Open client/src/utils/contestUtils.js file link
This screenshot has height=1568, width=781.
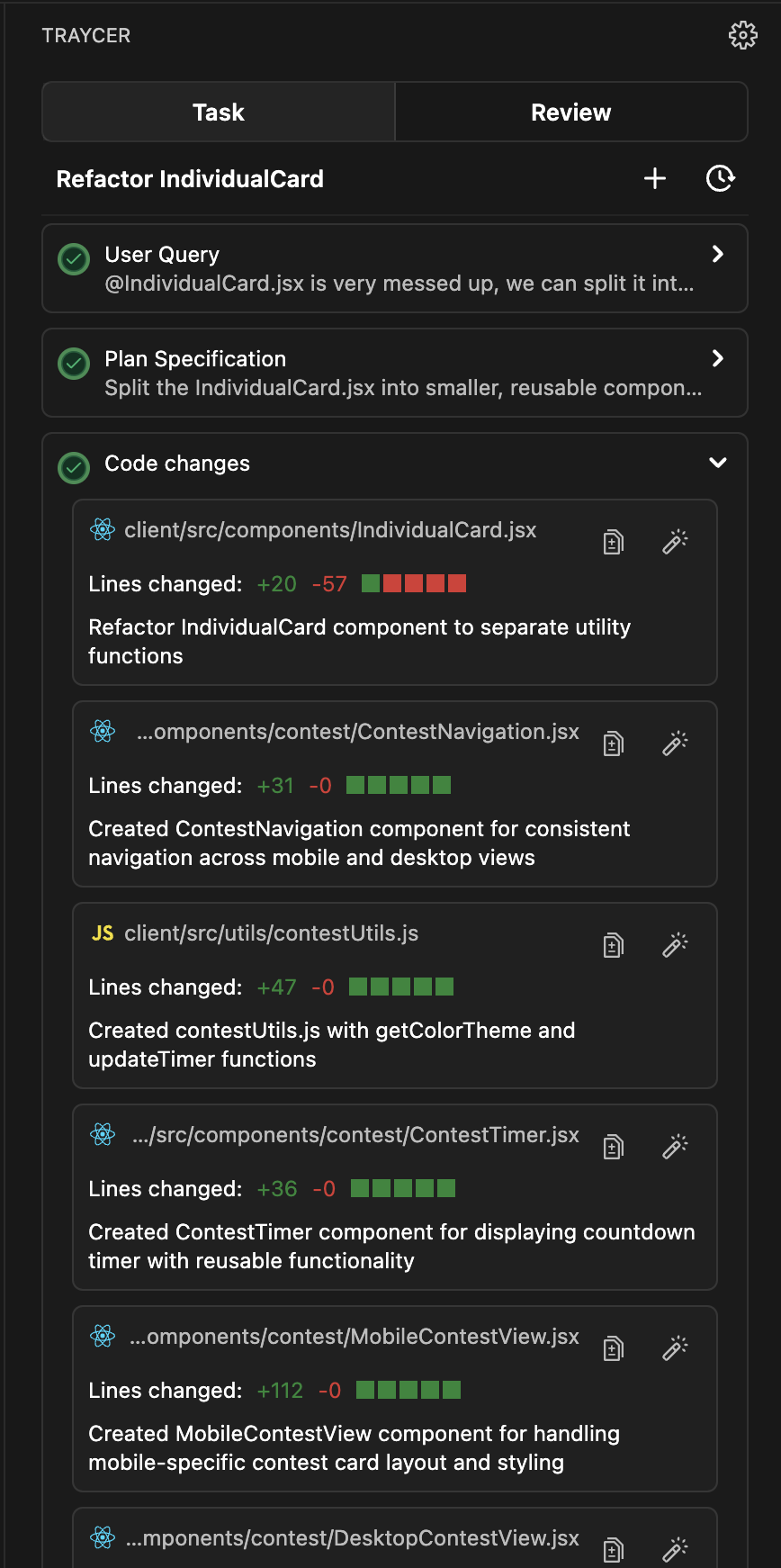coord(272,933)
